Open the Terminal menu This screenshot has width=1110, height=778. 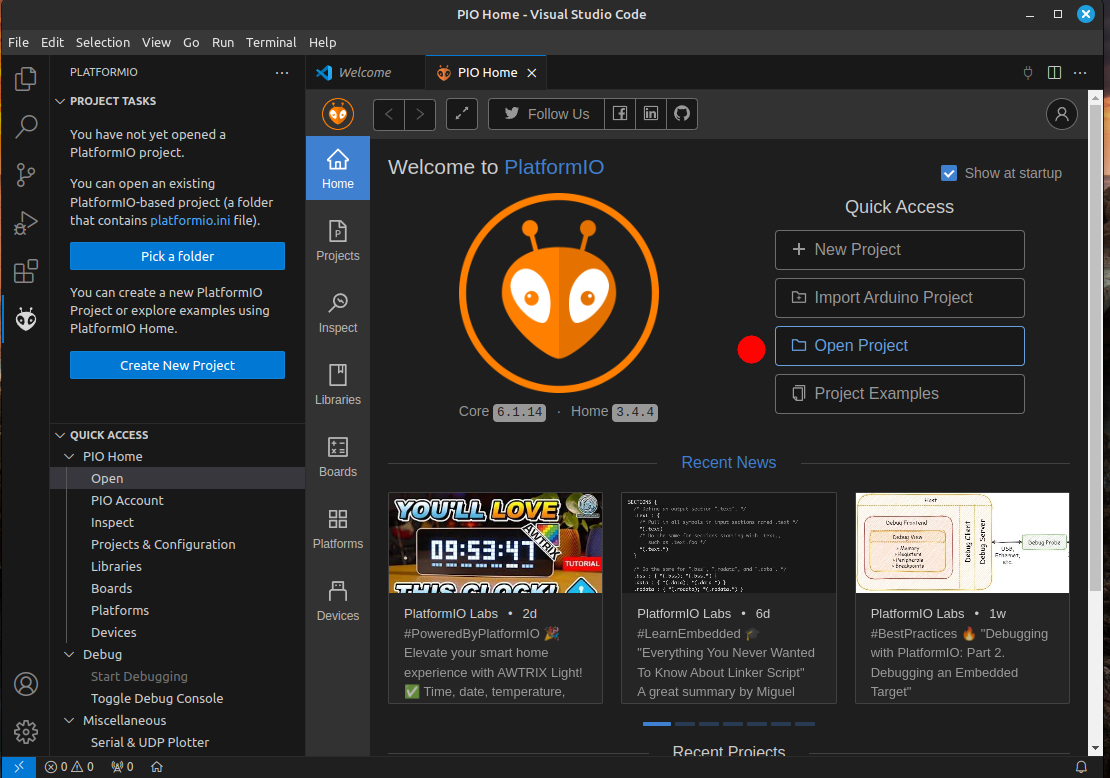271,42
